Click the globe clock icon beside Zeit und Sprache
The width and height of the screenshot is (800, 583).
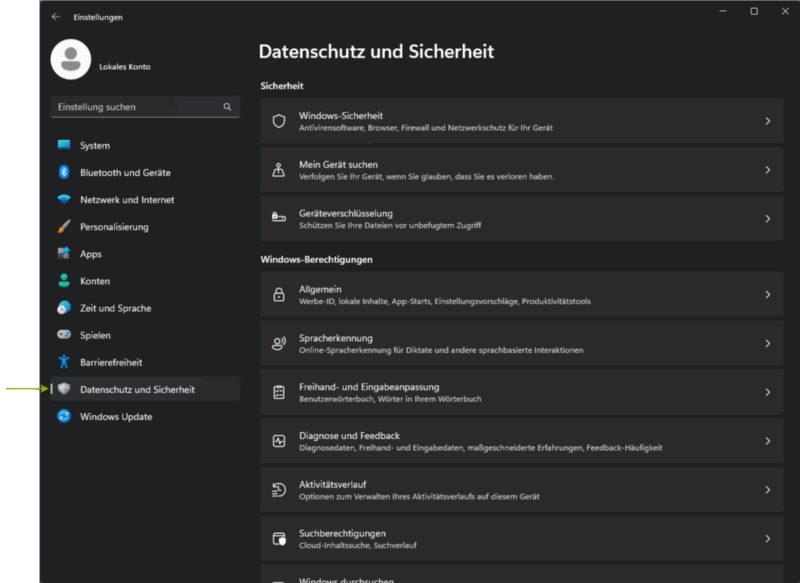click(64, 308)
